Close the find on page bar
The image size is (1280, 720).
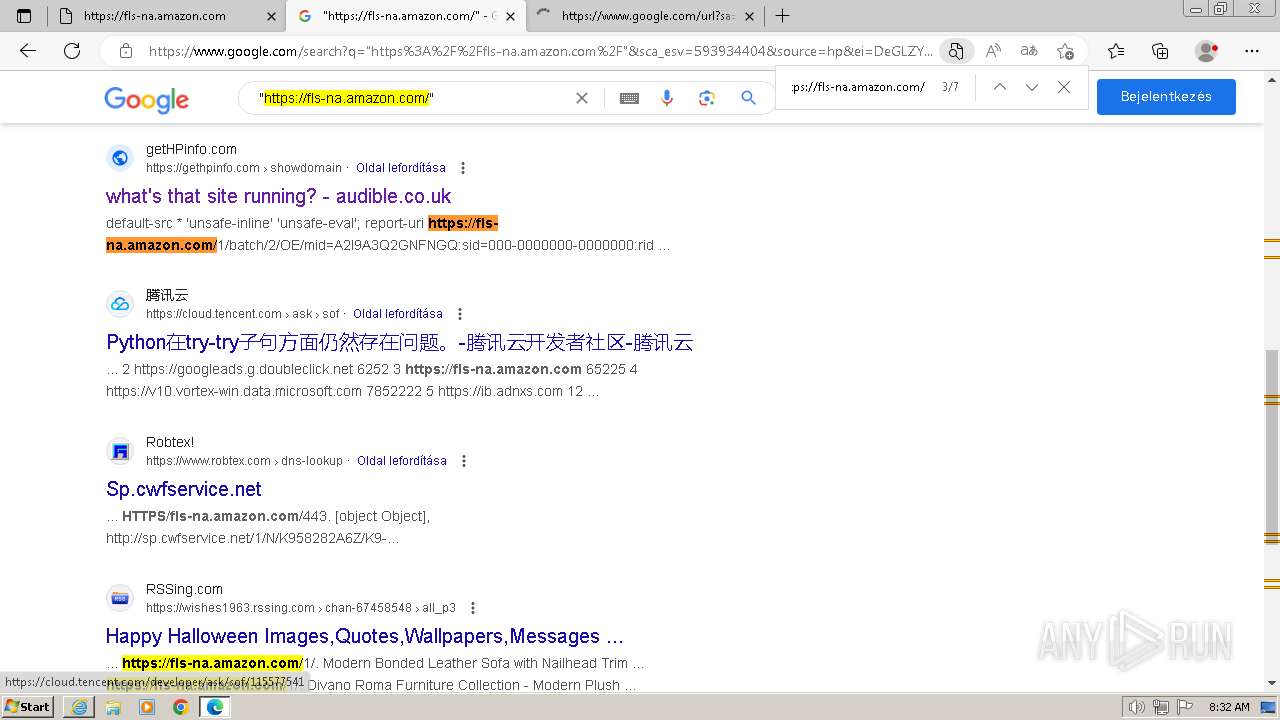tap(1064, 87)
